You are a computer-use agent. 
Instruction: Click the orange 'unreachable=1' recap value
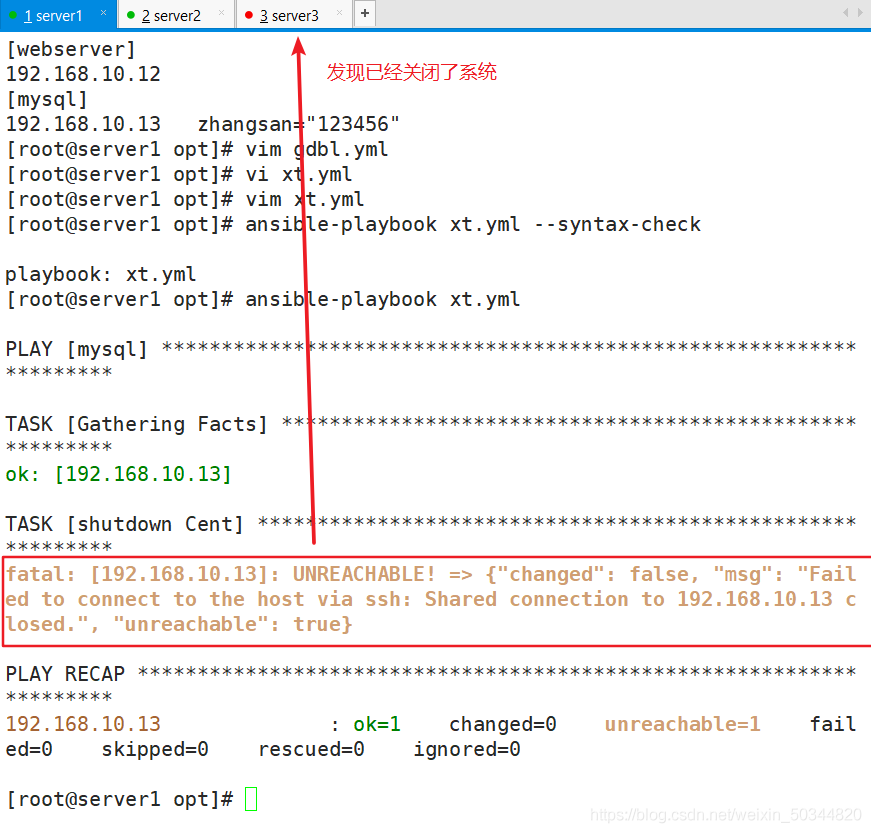(x=682, y=724)
